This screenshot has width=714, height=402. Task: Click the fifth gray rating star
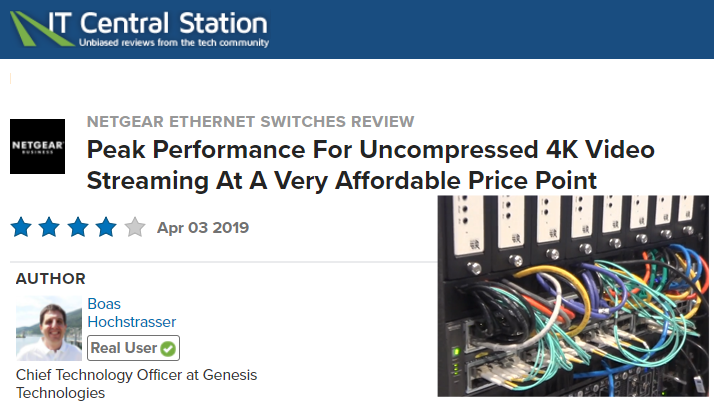point(135,227)
